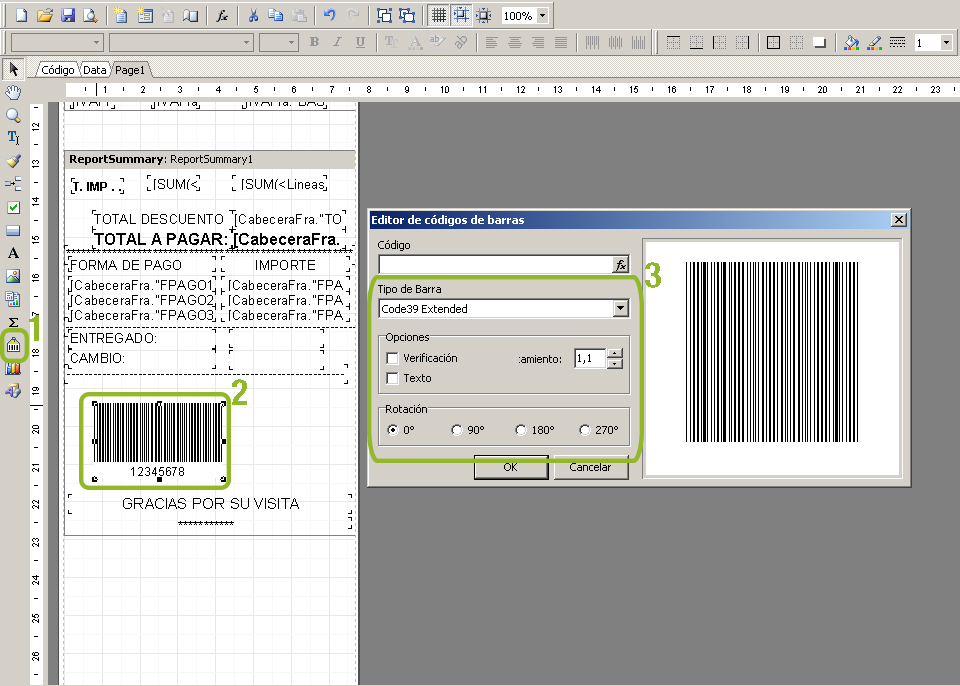Save the report with the floppy disk icon
Viewport: 960px width, 686px height.
click(x=67, y=15)
